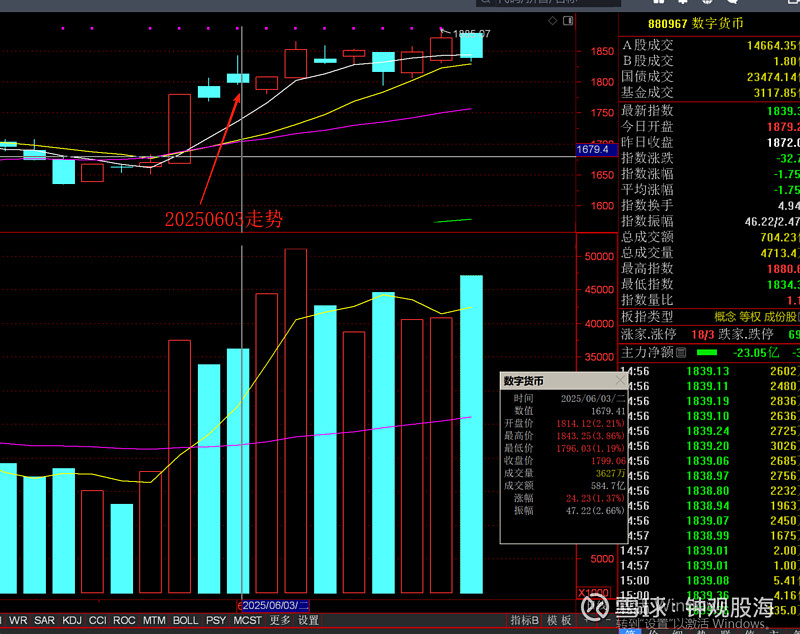Screen dimensions: 800x634
Task: Open the 更多 indicators menu
Action: [x=280, y=620]
